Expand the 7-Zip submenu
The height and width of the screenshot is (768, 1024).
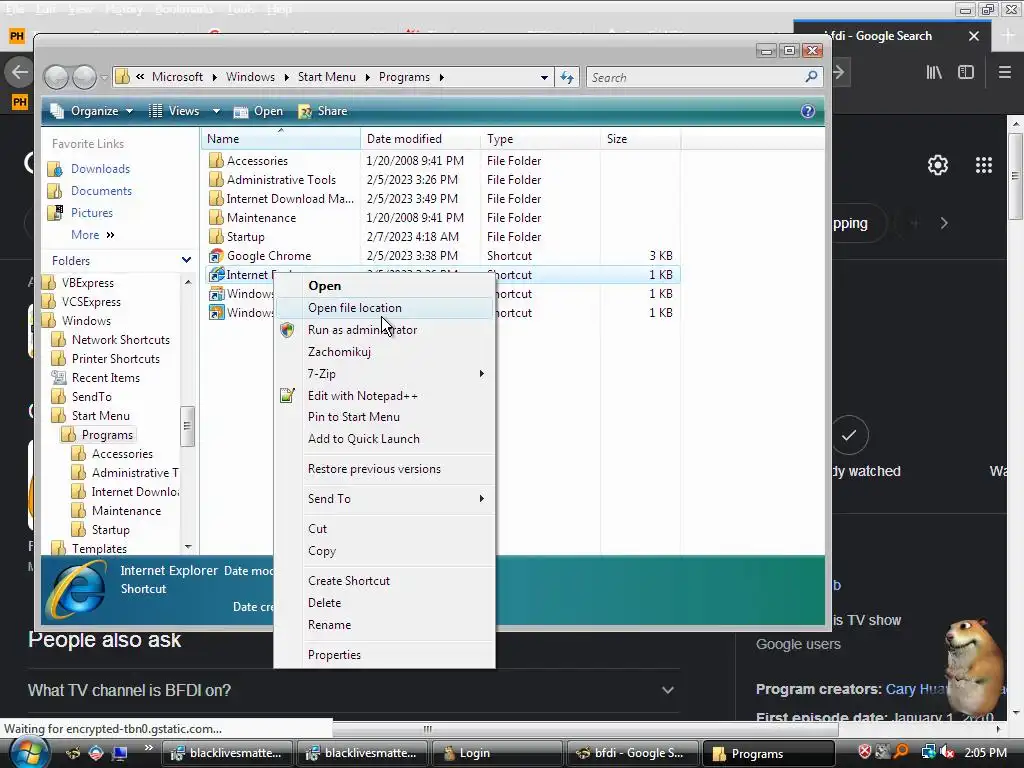(482, 374)
